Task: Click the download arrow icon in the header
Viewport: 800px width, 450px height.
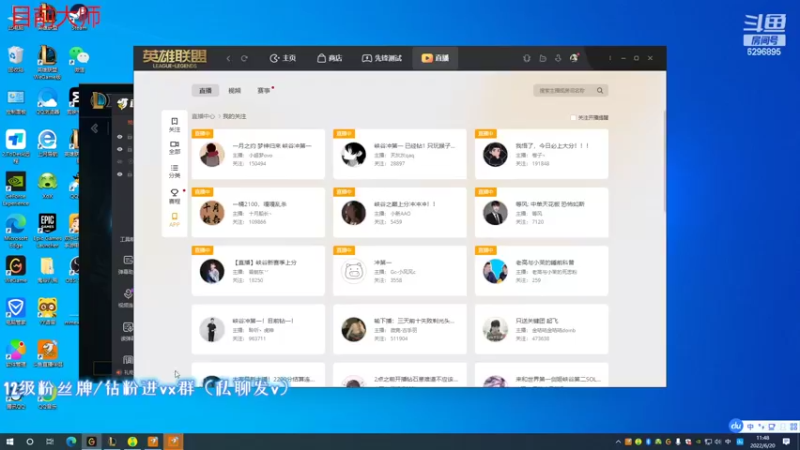Action: (558, 58)
